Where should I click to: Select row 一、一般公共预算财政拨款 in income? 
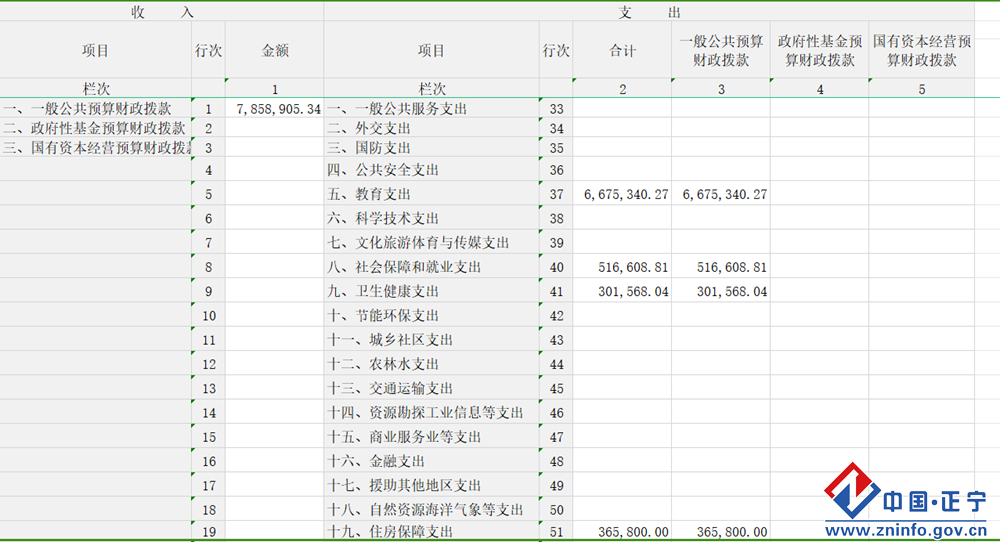point(96,108)
